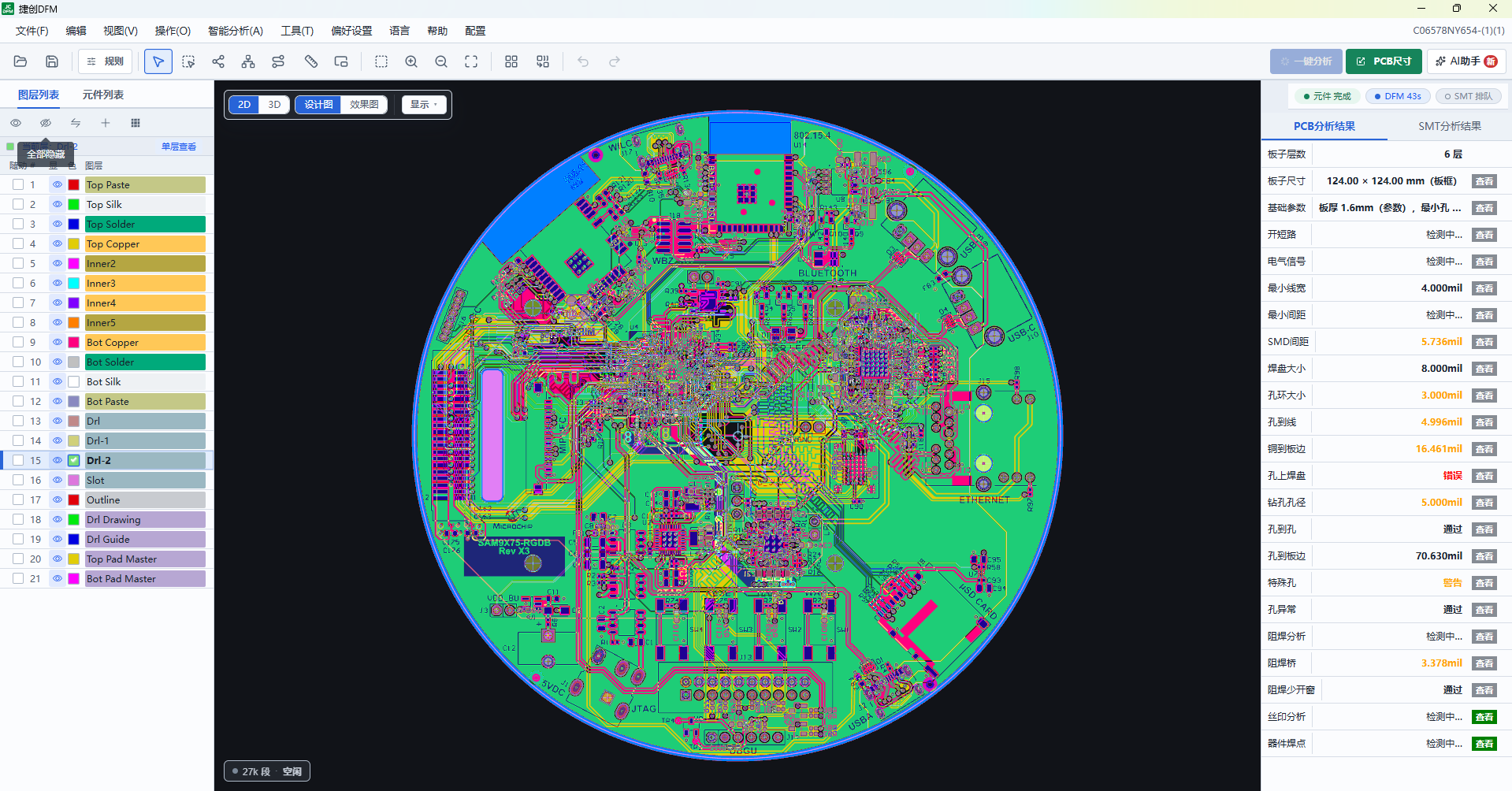The image size is (1512, 791).
Task: Click the 捷创DFM app logo icon
Action: pyautogui.click(x=8, y=9)
